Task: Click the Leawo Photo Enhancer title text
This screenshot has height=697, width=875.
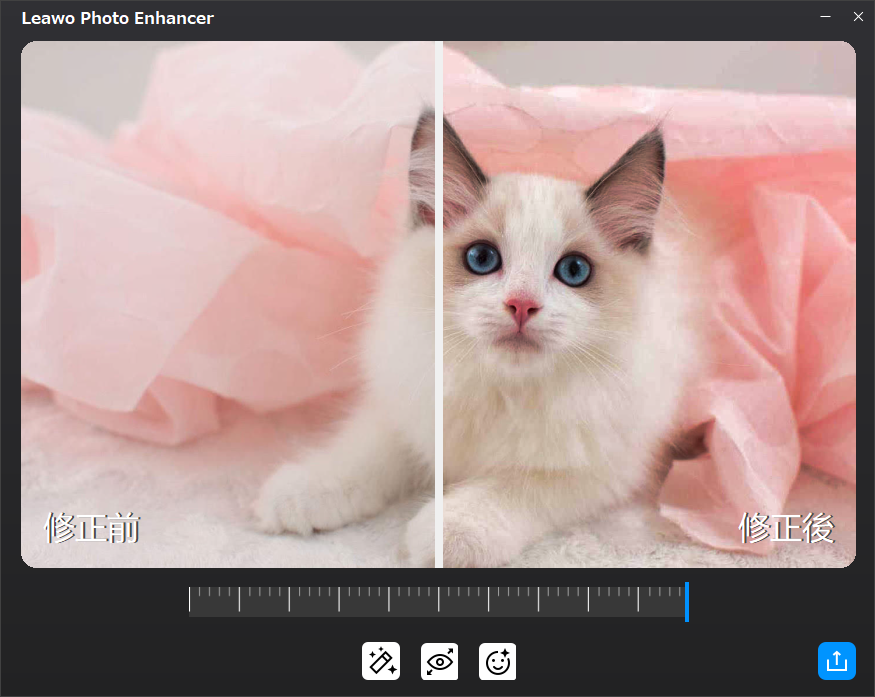Action: click(x=117, y=17)
